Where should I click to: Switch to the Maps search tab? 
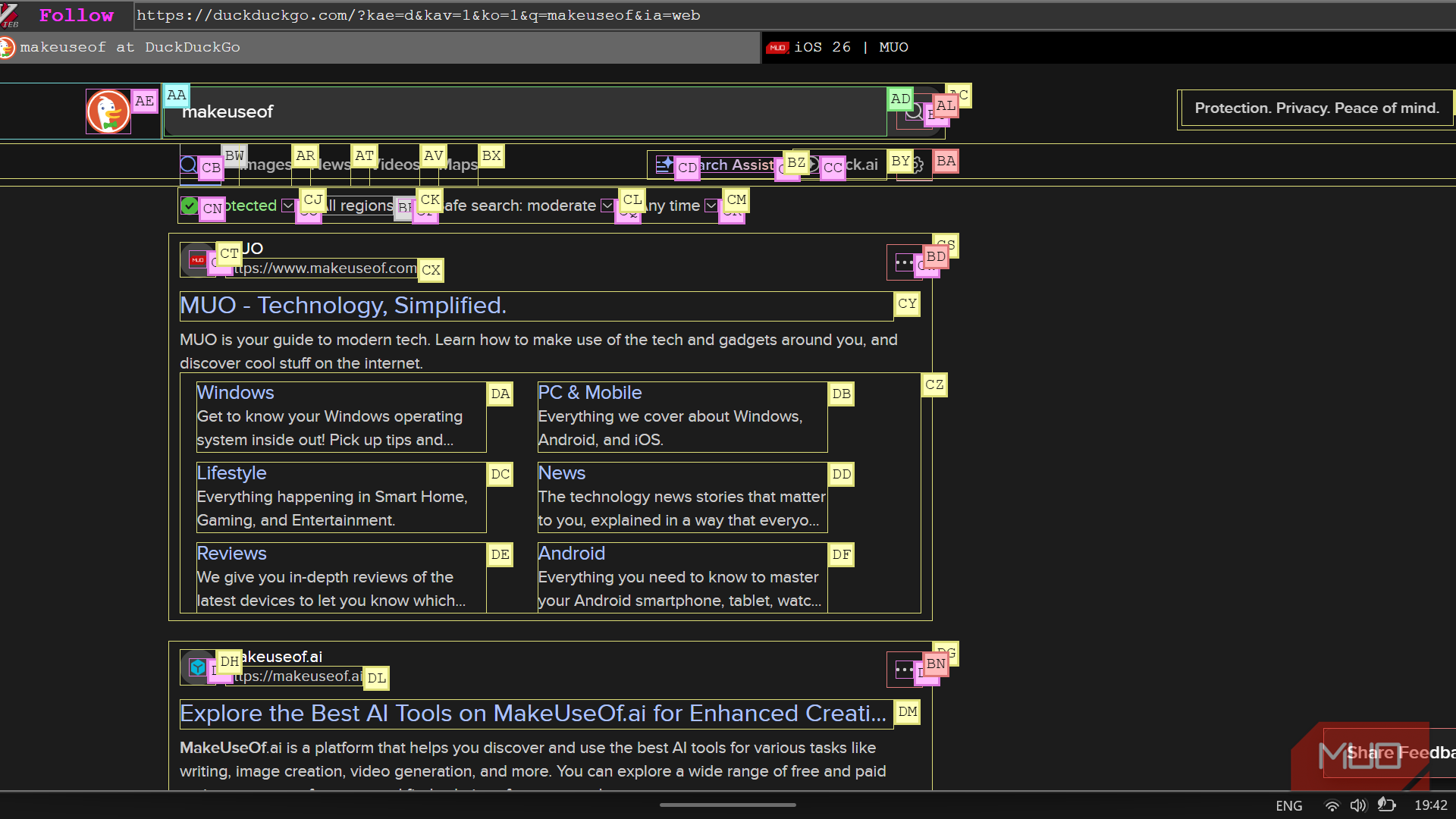click(x=458, y=165)
